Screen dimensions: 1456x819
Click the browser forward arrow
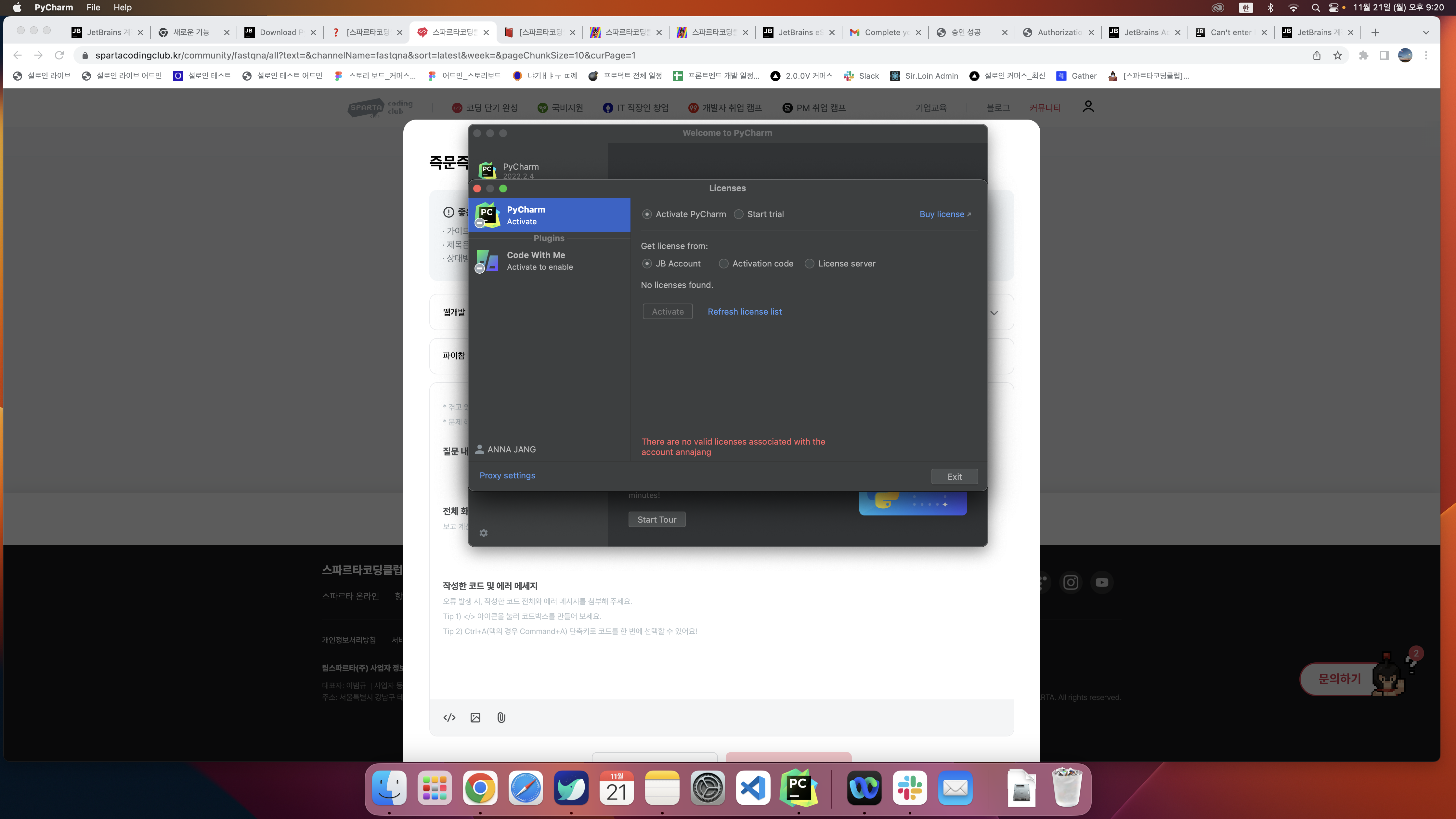coord(38,55)
